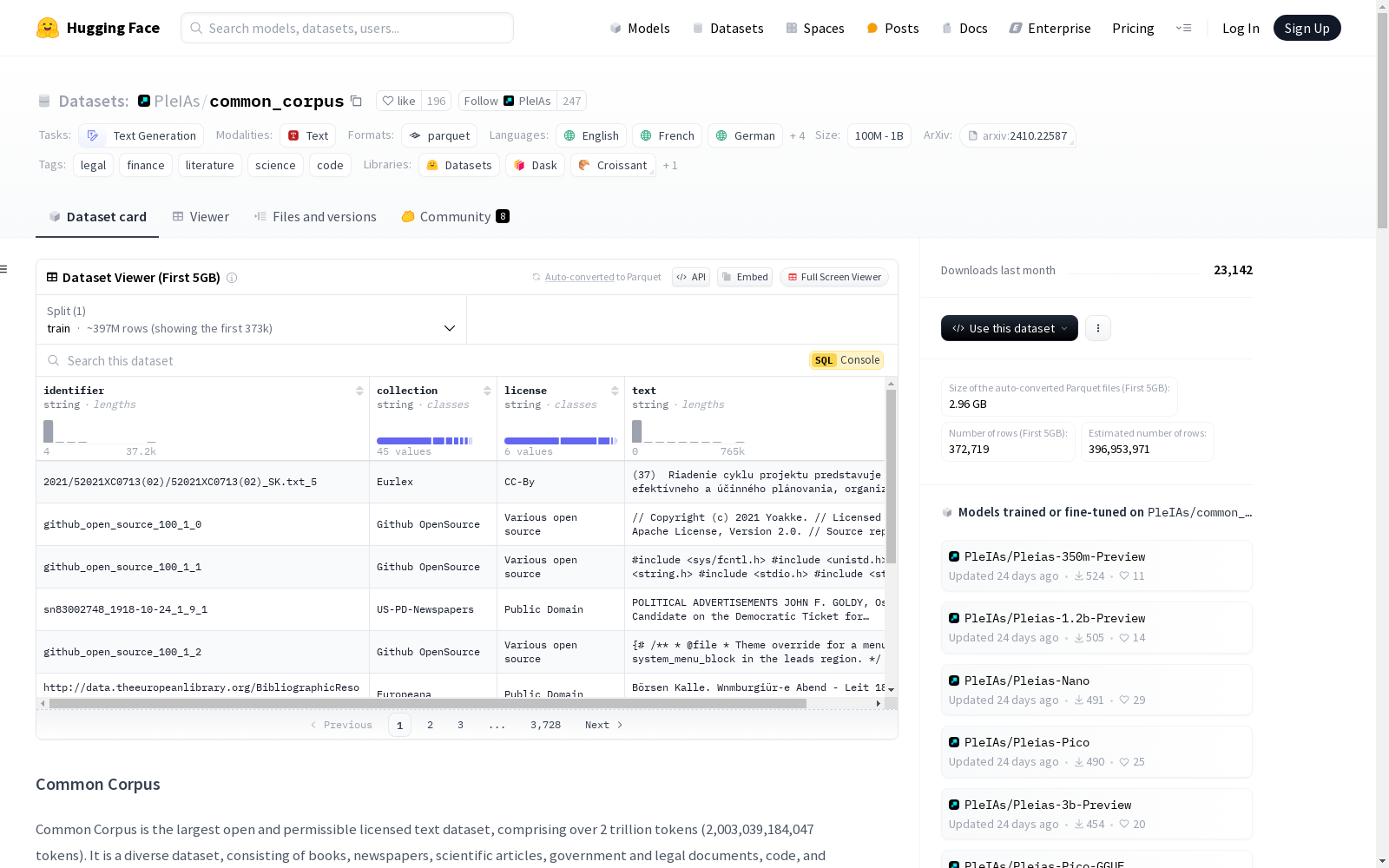Screen dimensions: 1389x868
Task: Expand the +4 more languages
Action: pos(797,135)
